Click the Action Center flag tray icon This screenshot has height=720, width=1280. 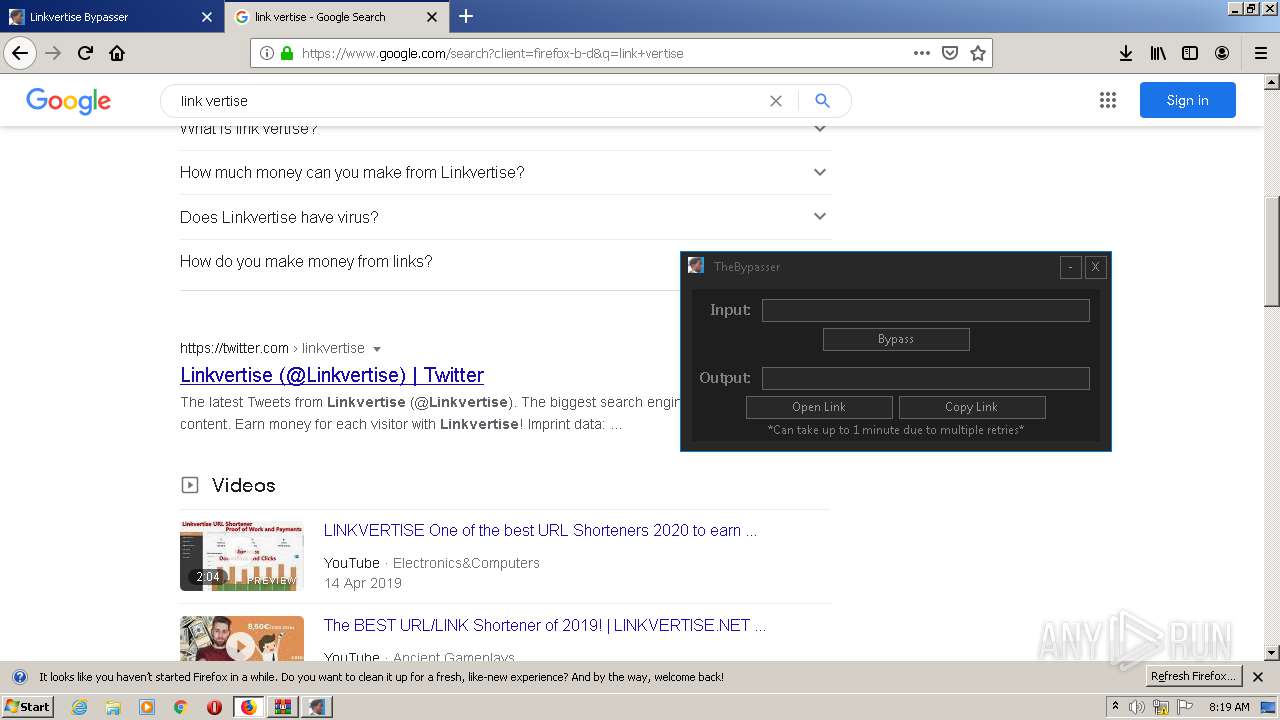pyautogui.click(x=1186, y=707)
